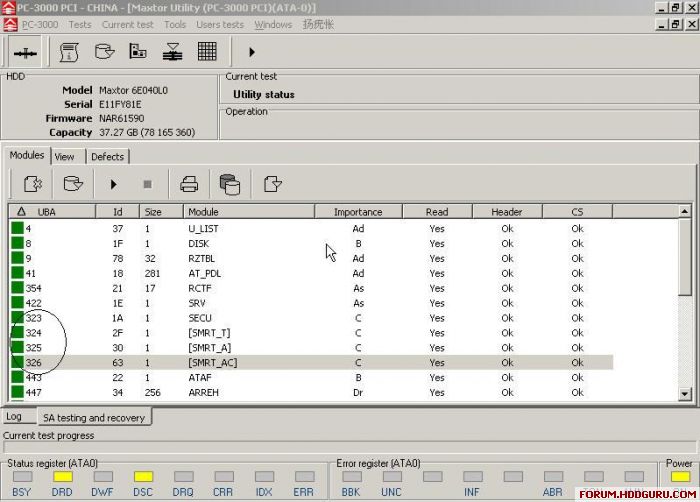The height and width of the screenshot is (502, 700).
Task: Click the Modules tab disk-read icon
Action: click(x=73, y=184)
